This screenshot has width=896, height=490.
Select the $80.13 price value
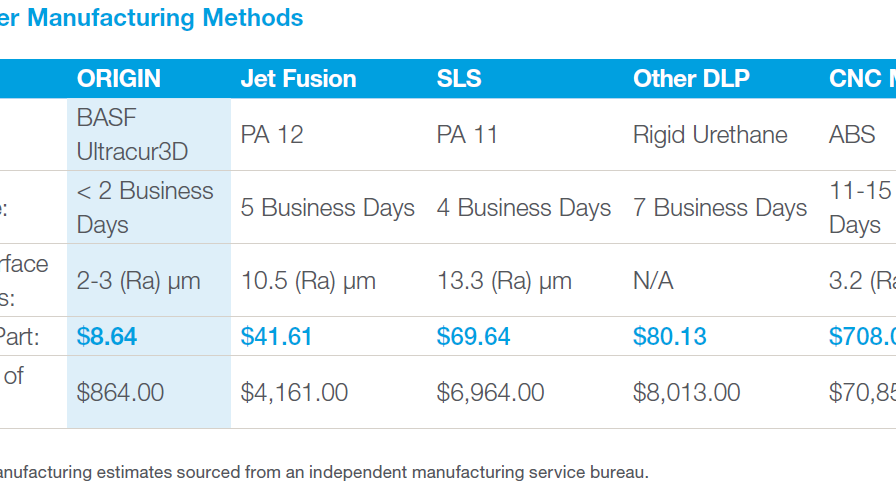(x=669, y=337)
